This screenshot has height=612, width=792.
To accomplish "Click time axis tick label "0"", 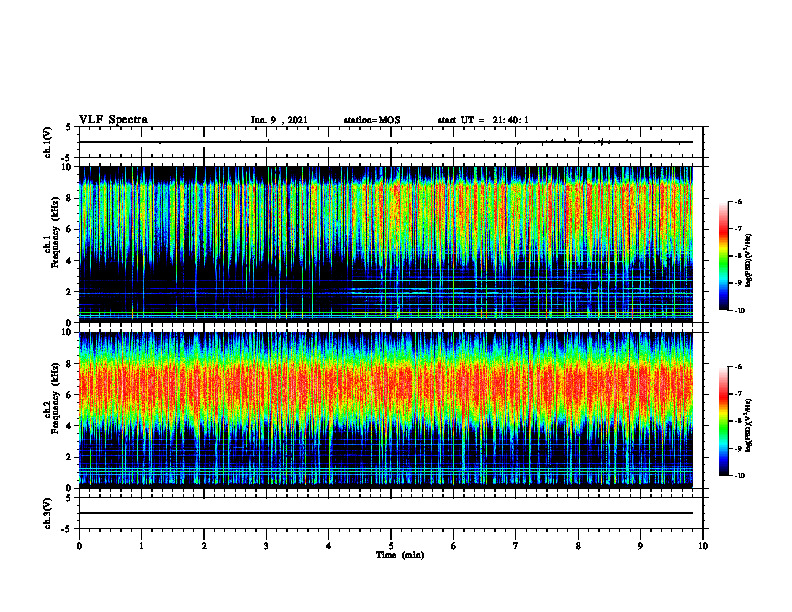I will (79, 546).
